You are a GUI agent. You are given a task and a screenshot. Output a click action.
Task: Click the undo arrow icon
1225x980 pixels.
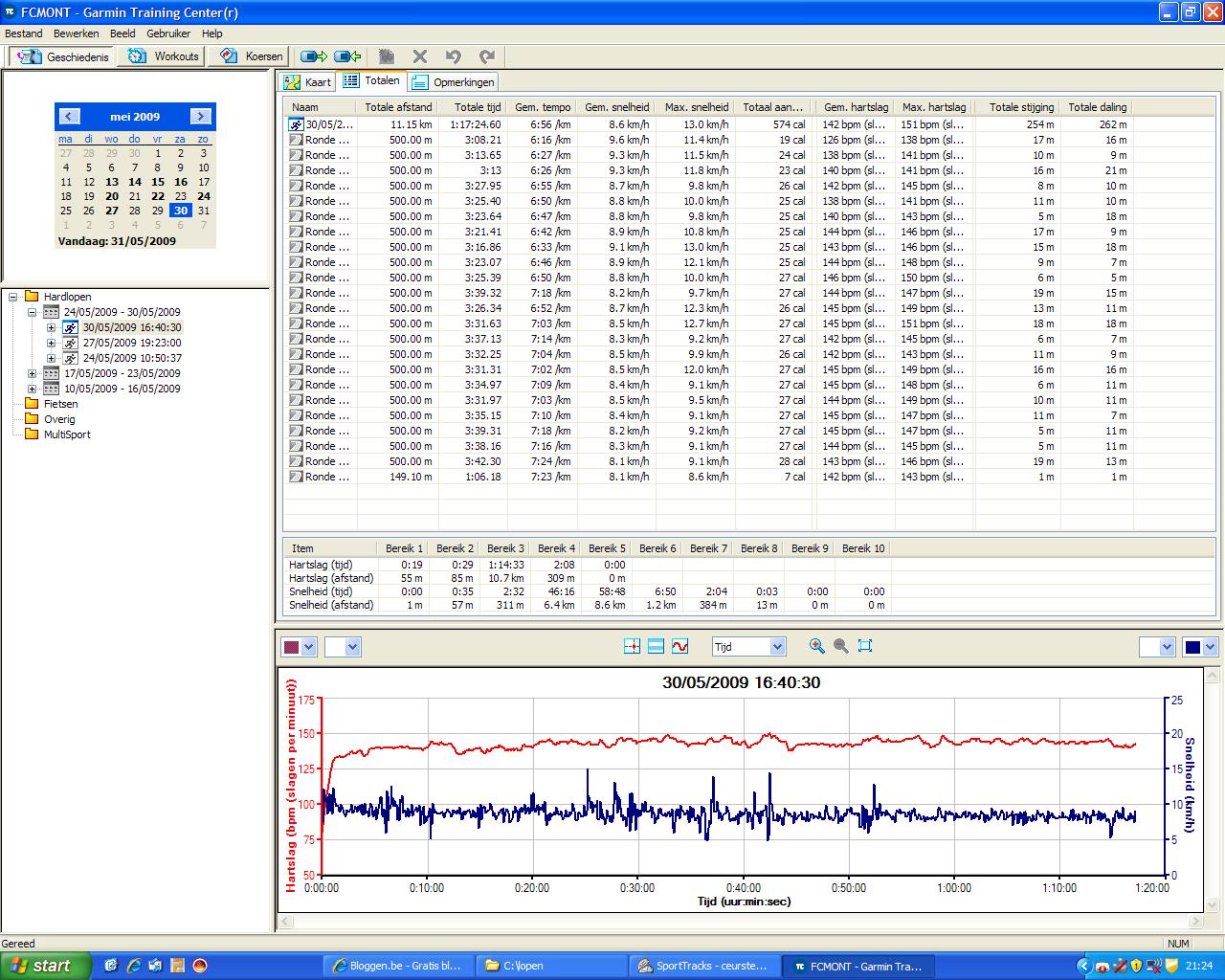click(454, 56)
